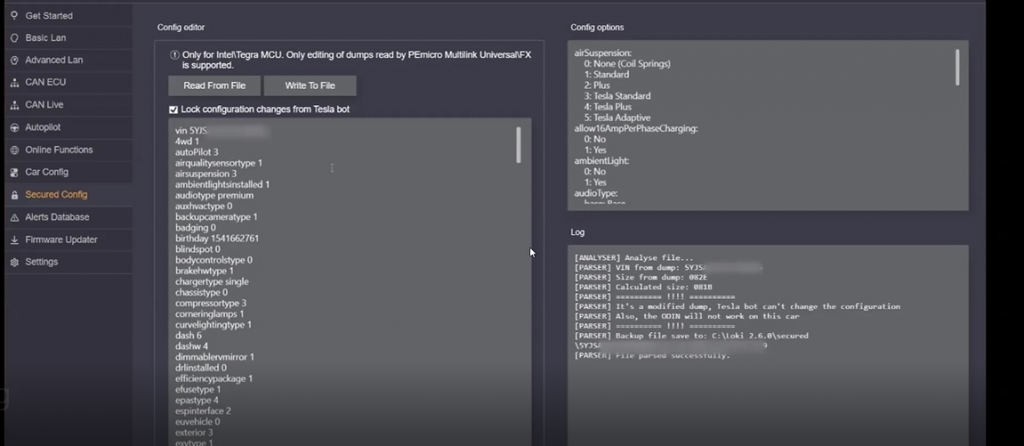Open Alerts Database via warning triangle icon
Image resolution: width=1024 pixels, height=446 pixels.
coord(13,217)
